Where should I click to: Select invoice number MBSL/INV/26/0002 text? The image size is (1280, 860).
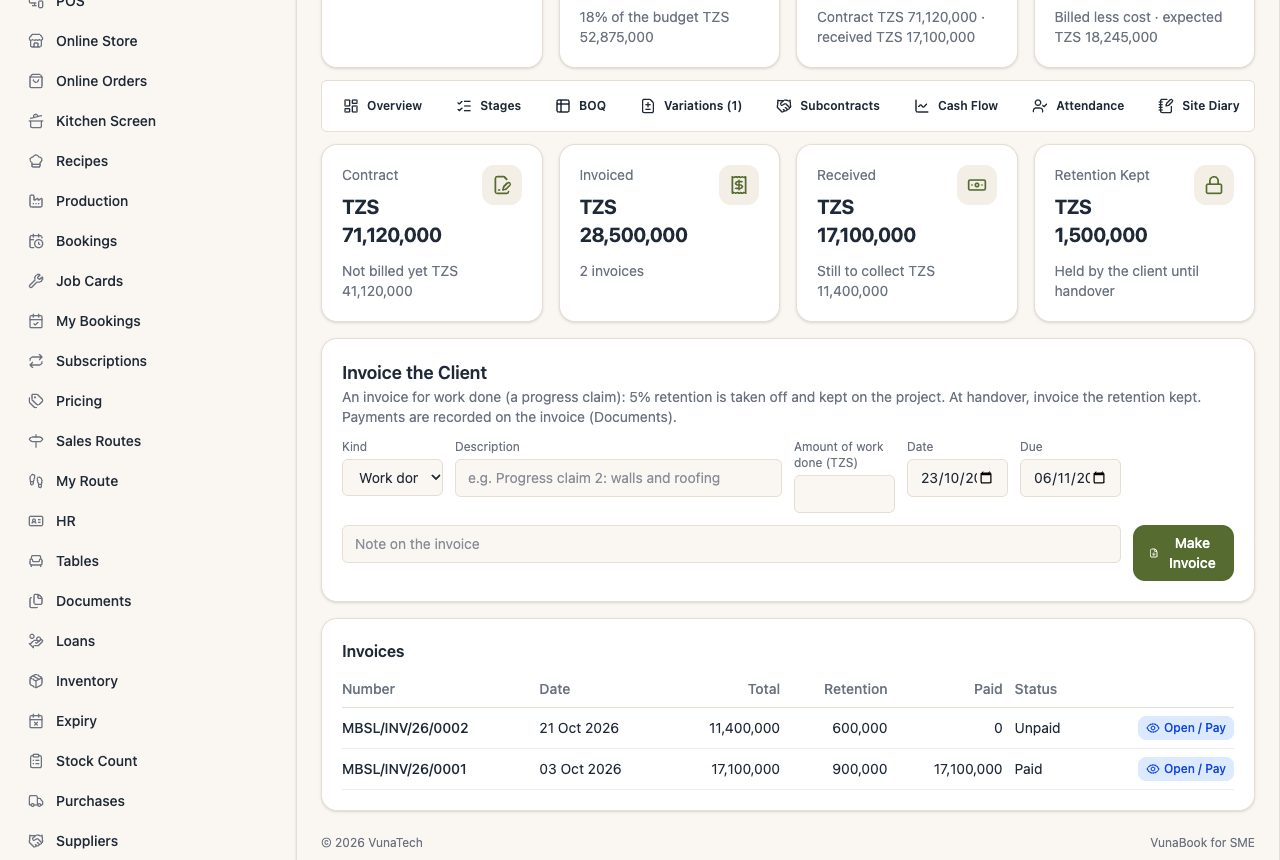(x=405, y=728)
